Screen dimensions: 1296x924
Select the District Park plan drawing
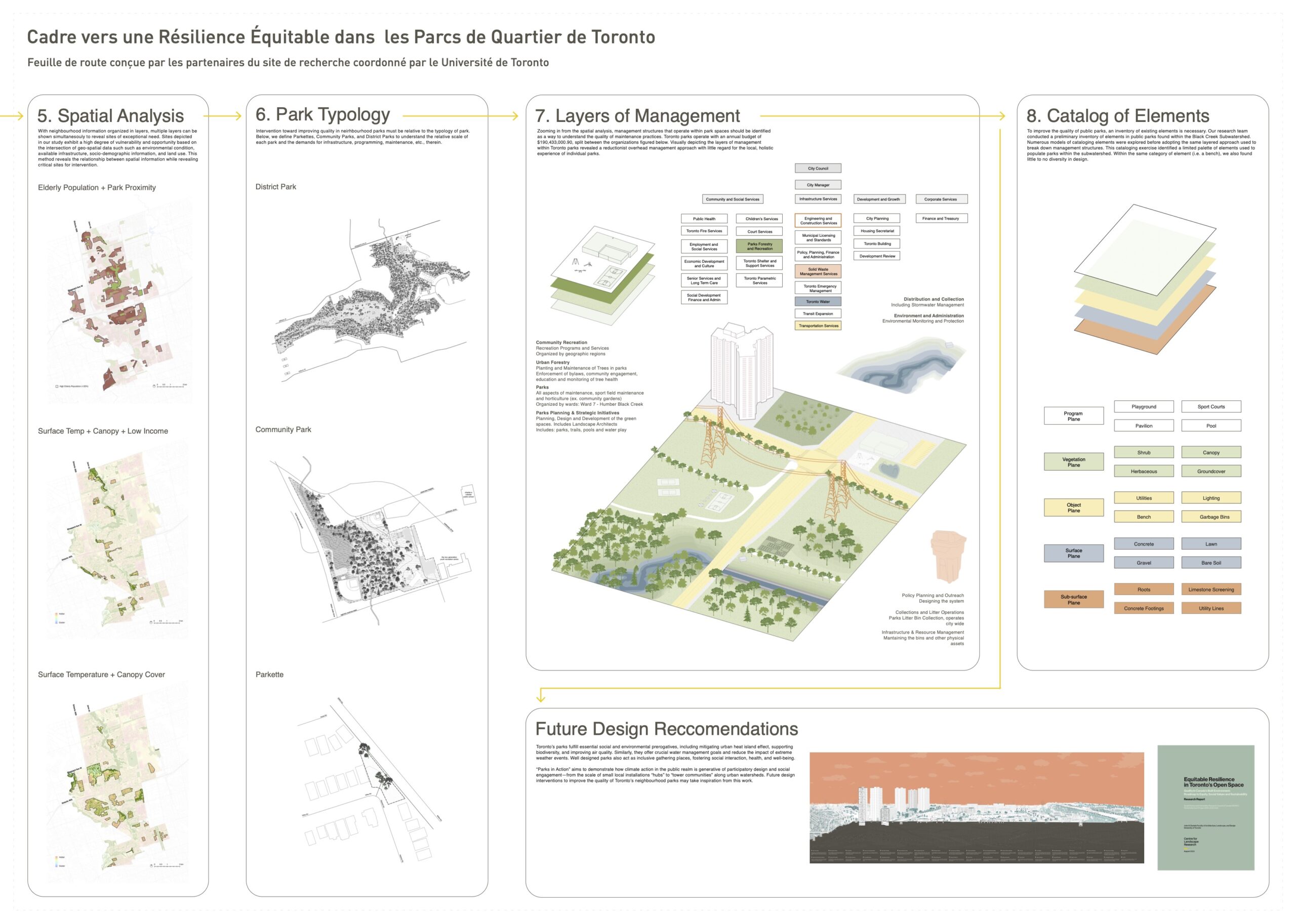tap(370, 302)
